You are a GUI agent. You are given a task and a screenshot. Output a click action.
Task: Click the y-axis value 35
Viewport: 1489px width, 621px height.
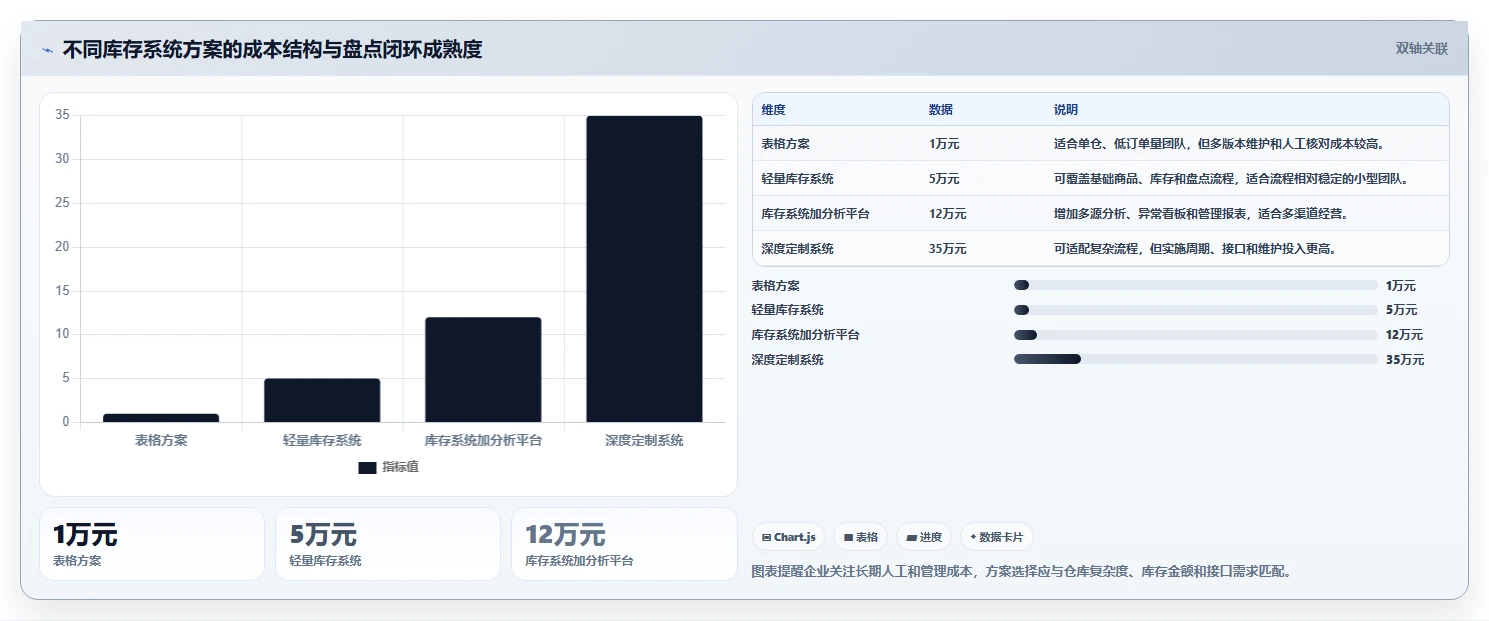pos(62,115)
